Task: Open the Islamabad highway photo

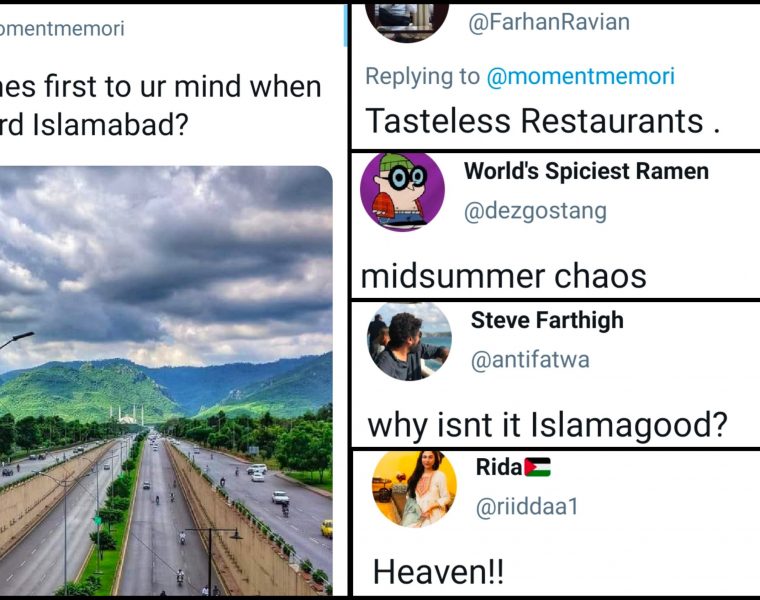Action: [x=166, y=380]
